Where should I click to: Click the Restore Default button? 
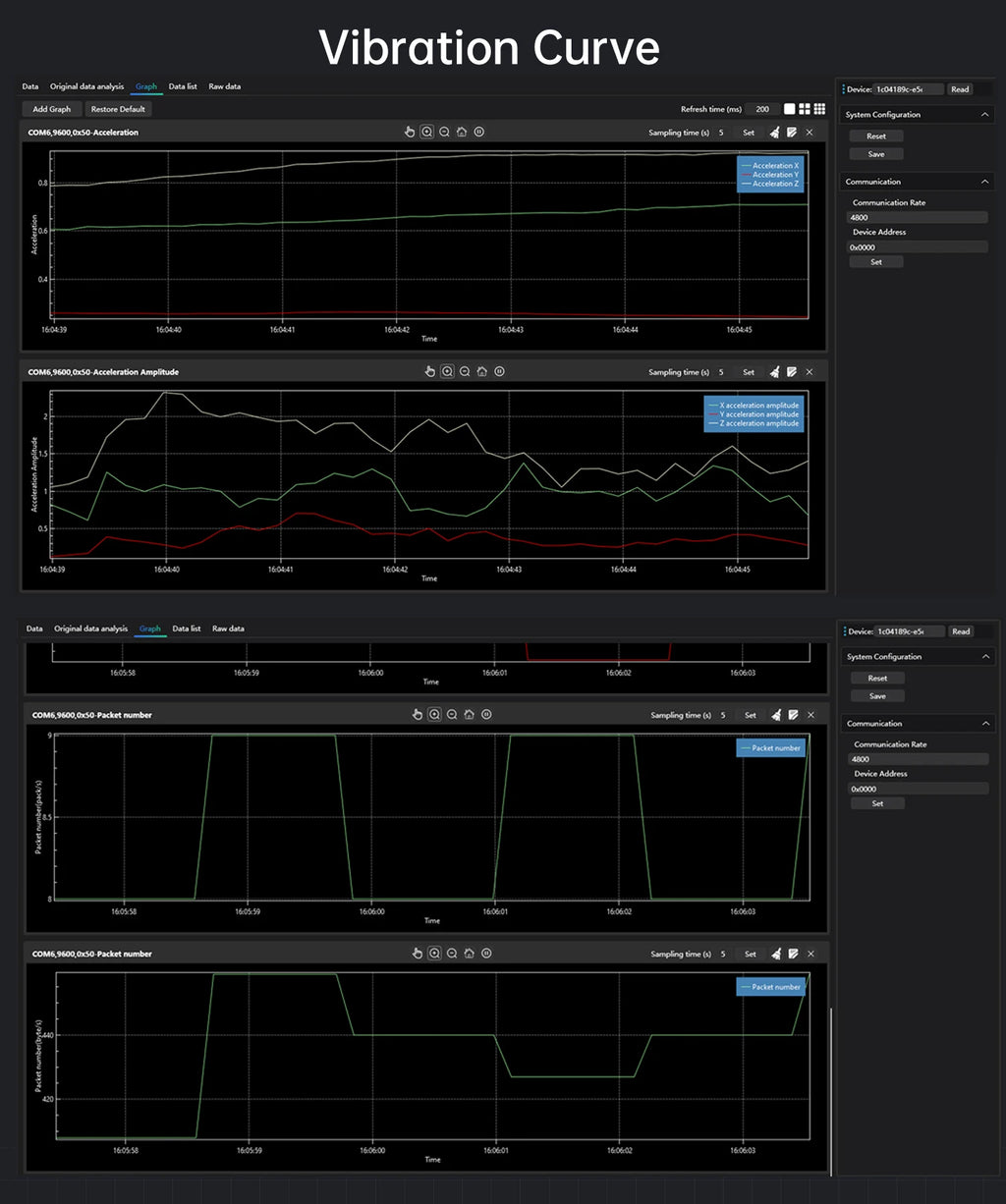[118, 109]
